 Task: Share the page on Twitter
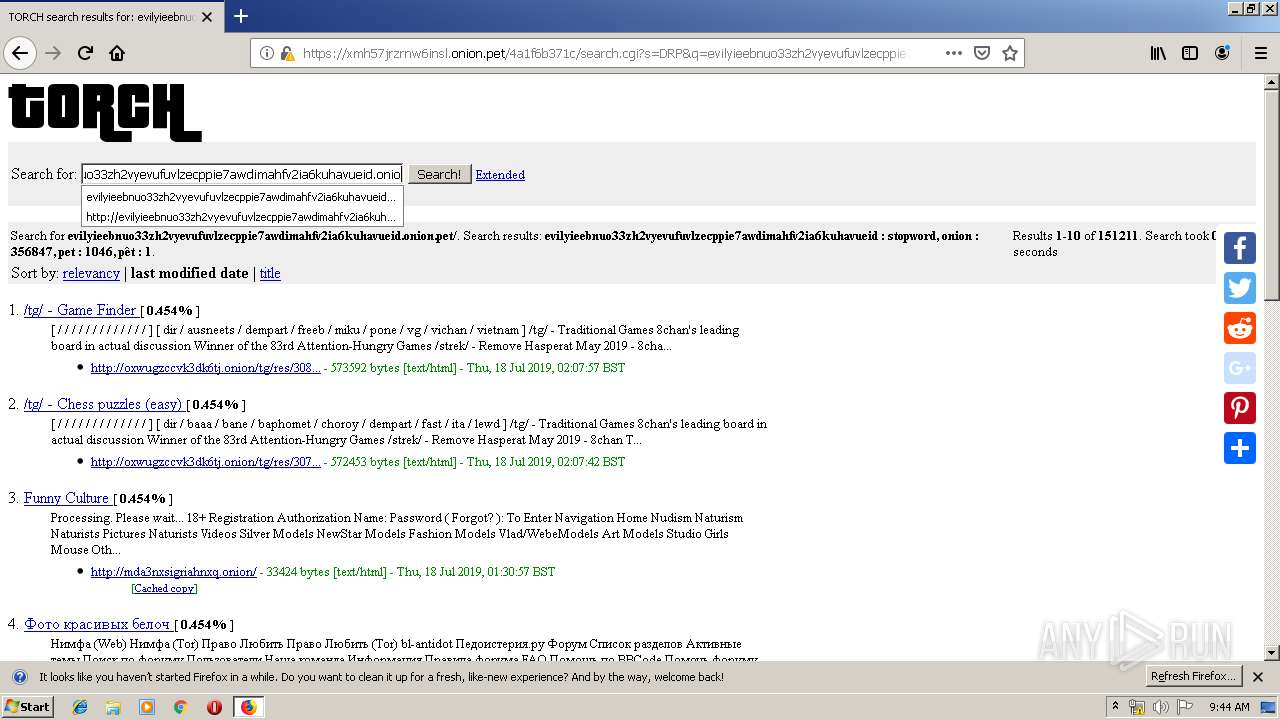(x=1240, y=288)
